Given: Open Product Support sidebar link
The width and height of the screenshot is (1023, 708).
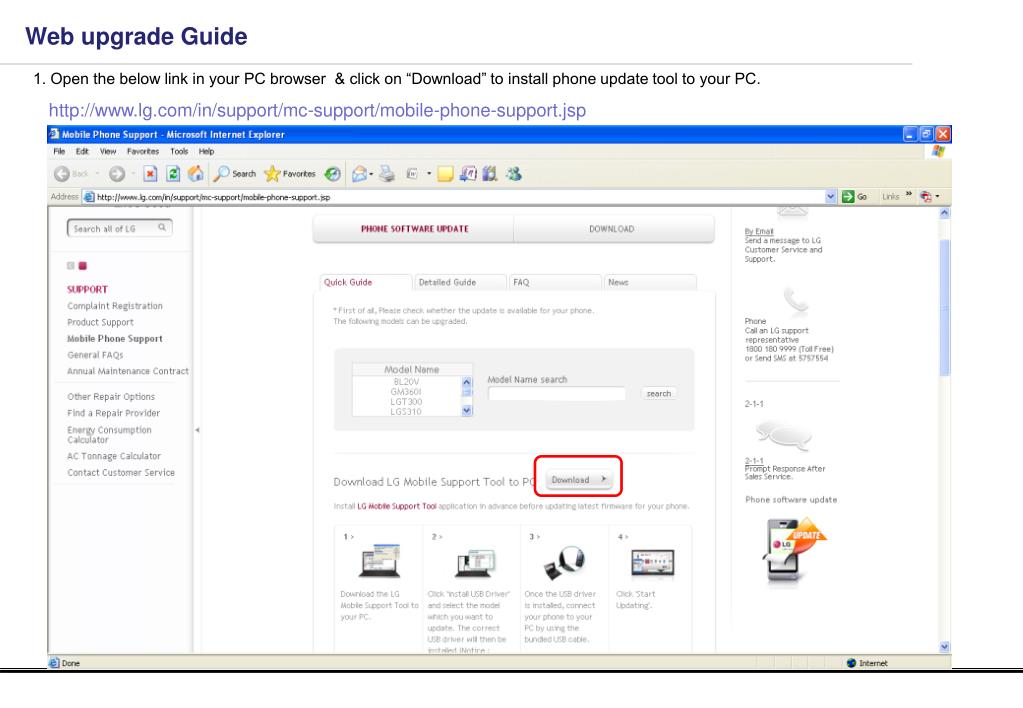Looking at the screenshot, I should [x=100, y=322].
